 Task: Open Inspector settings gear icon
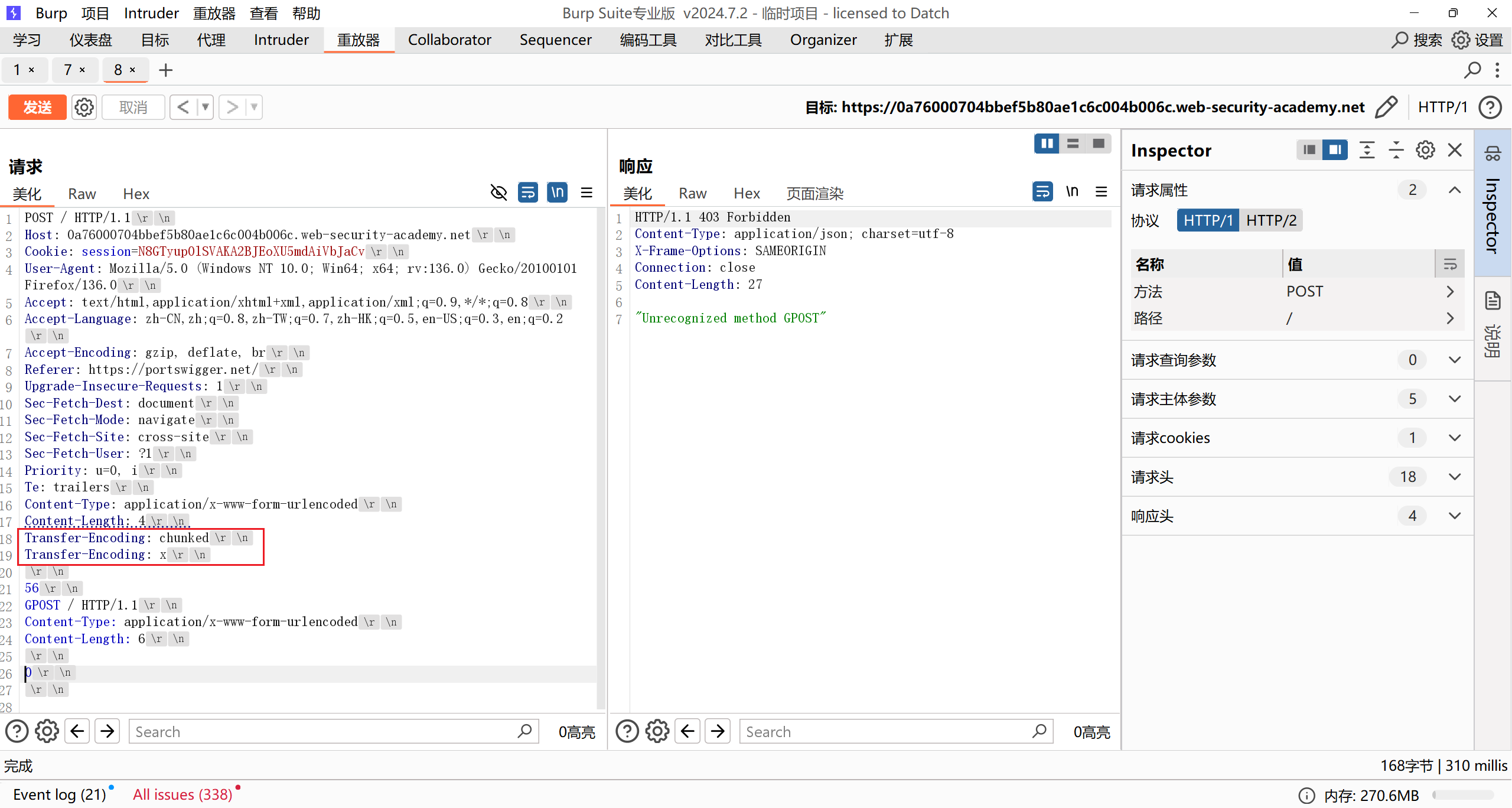(1425, 150)
